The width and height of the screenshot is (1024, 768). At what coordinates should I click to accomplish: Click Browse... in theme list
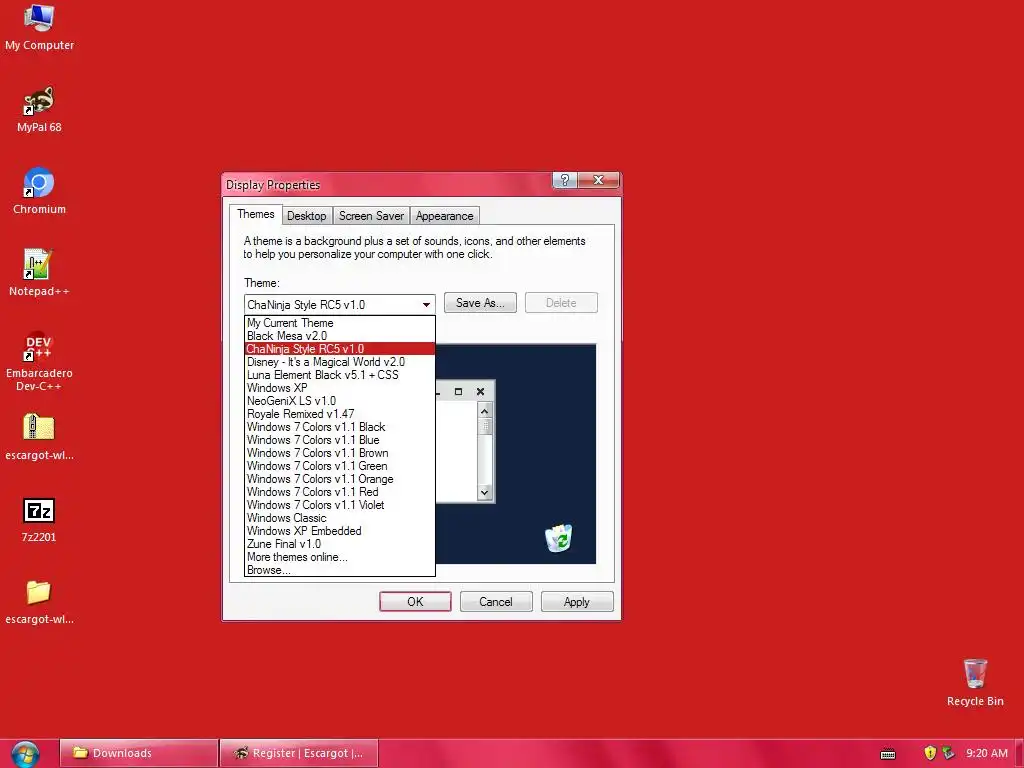pyautogui.click(x=340, y=570)
